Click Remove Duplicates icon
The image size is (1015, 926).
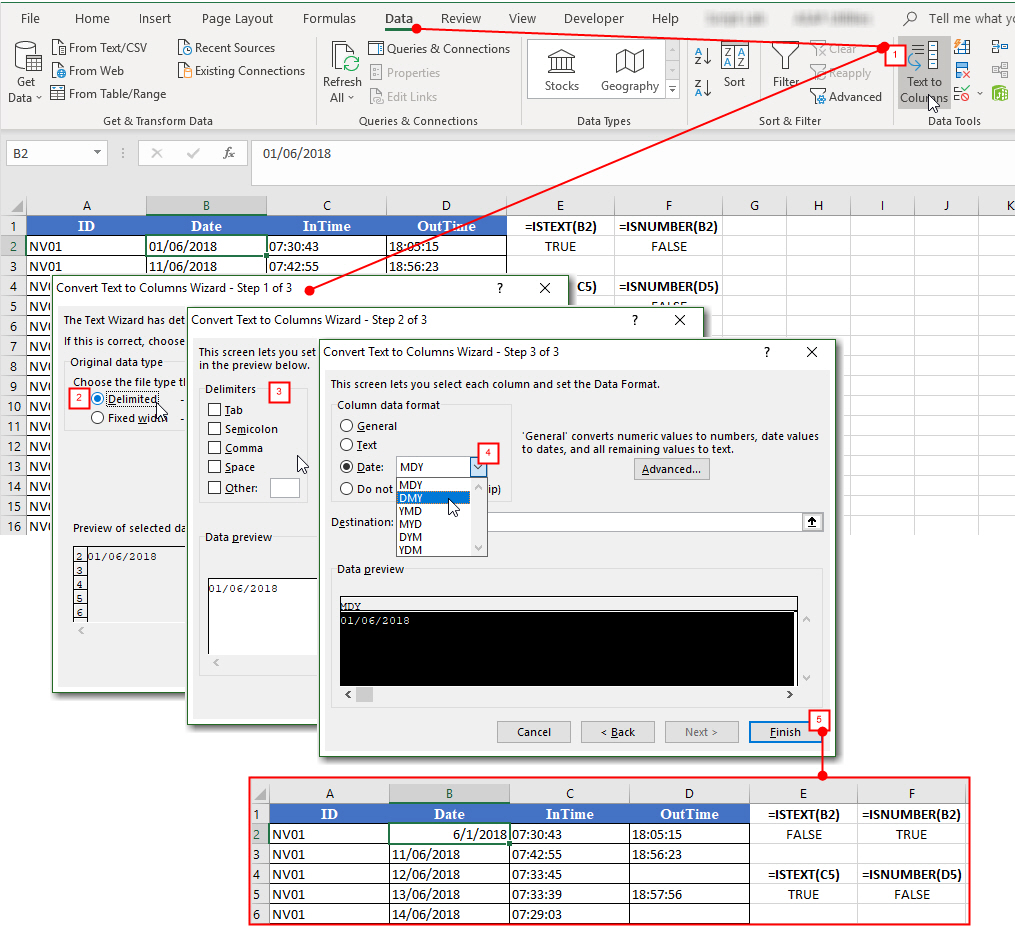(962, 71)
